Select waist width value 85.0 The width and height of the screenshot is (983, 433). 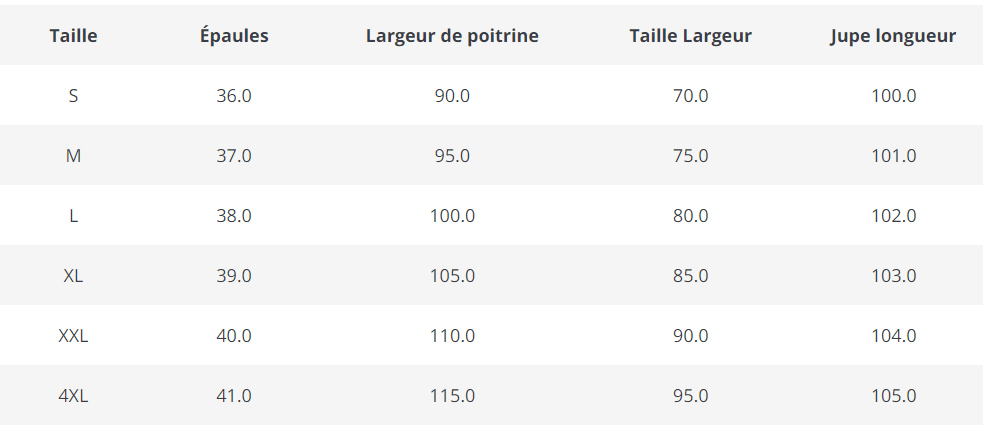[x=690, y=276]
